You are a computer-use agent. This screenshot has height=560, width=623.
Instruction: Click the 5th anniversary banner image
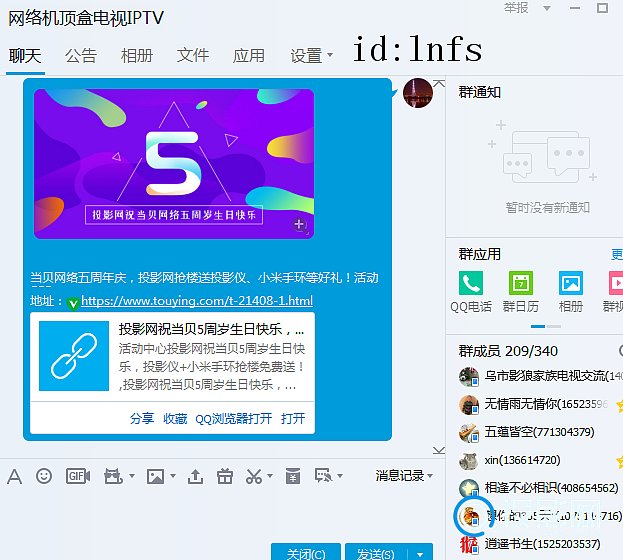pos(174,164)
